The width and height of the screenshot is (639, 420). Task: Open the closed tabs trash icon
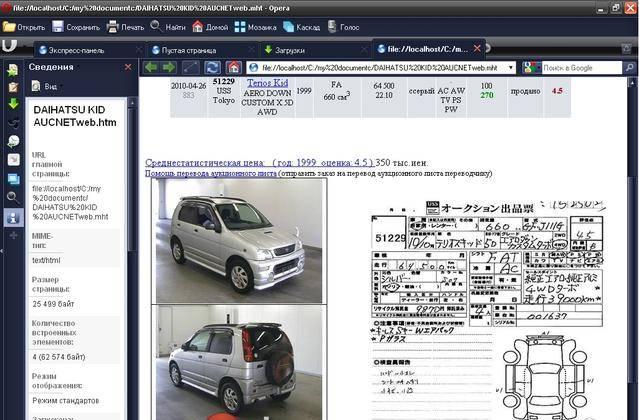tap(627, 49)
